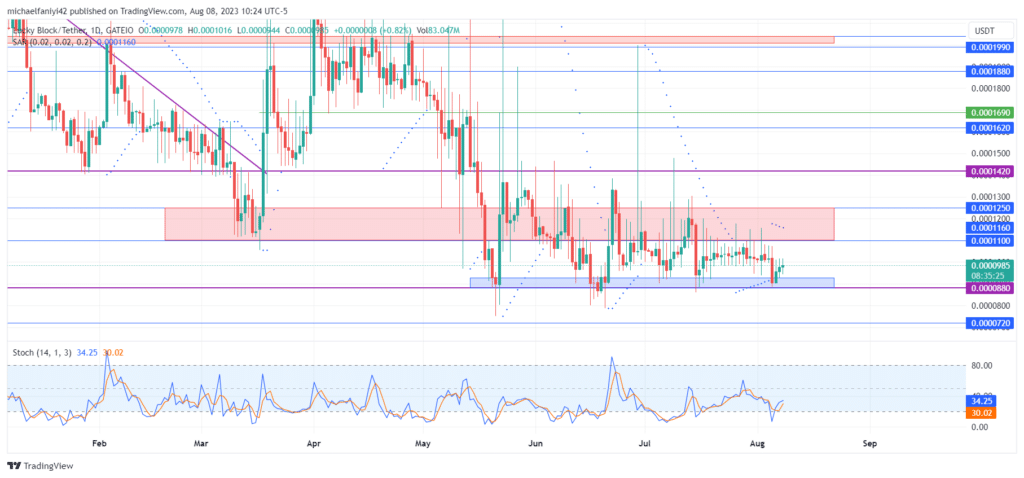Click the Stoch (14, 1, 3) indicator legend
This screenshot has height=478, width=1024.
tap(42, 353)
